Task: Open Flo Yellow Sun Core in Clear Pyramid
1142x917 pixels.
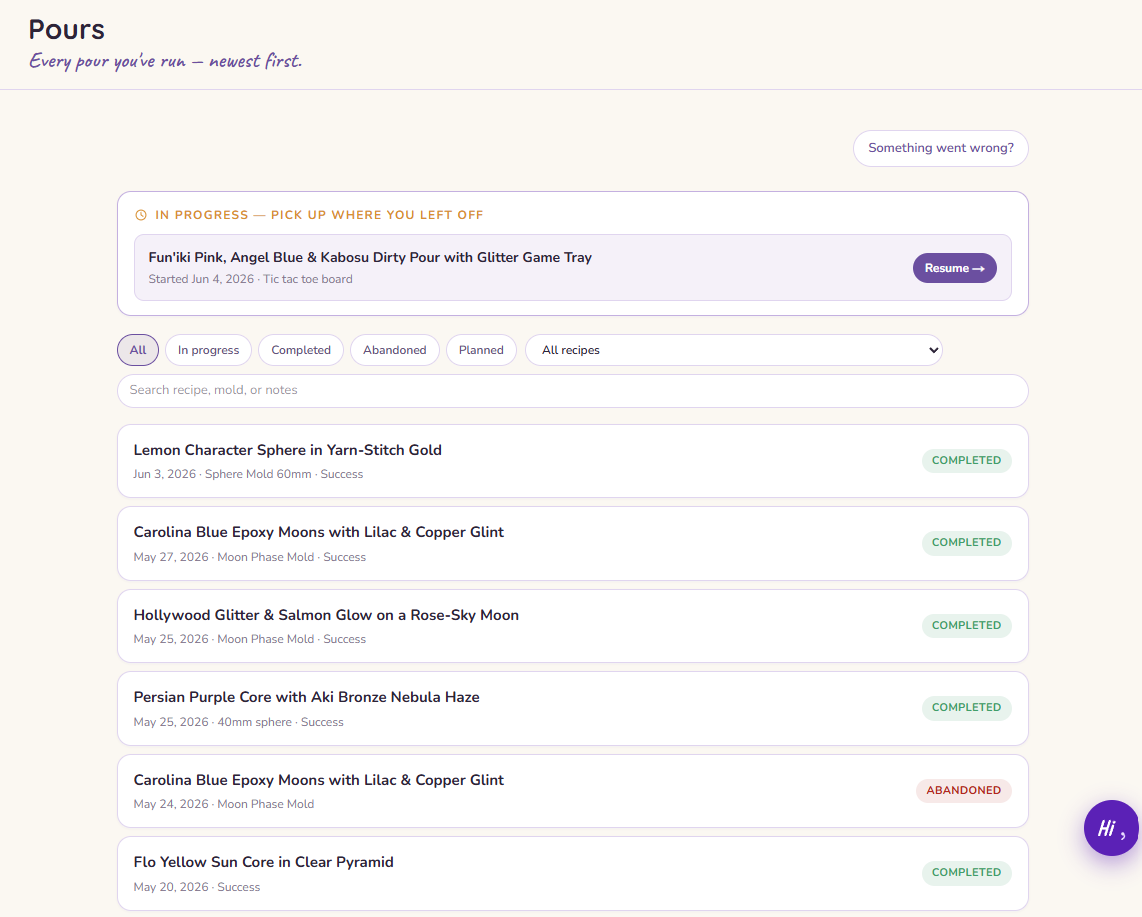Action: 572,873
